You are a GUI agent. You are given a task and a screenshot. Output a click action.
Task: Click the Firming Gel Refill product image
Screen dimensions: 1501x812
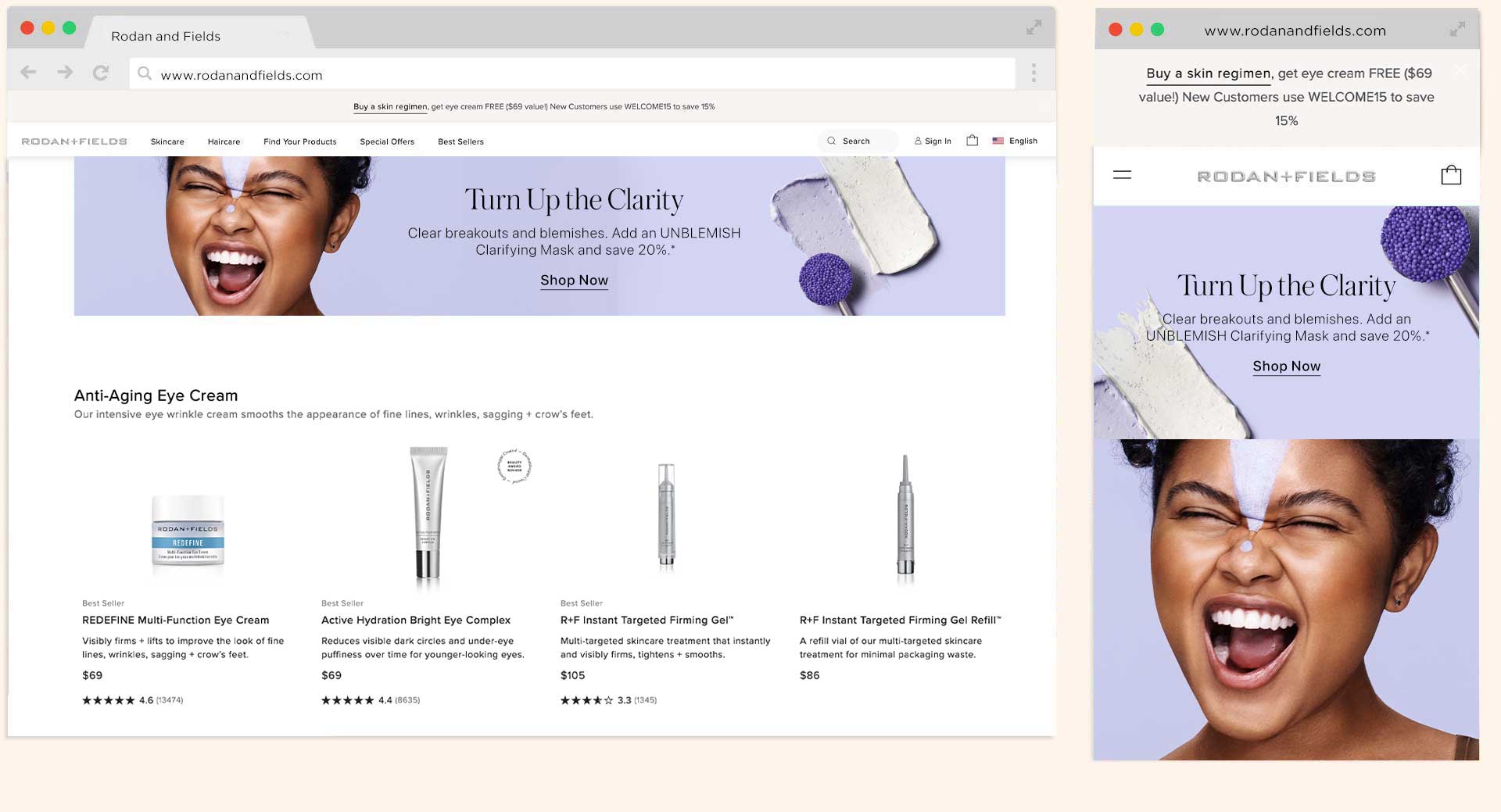(x=905, y=516)
